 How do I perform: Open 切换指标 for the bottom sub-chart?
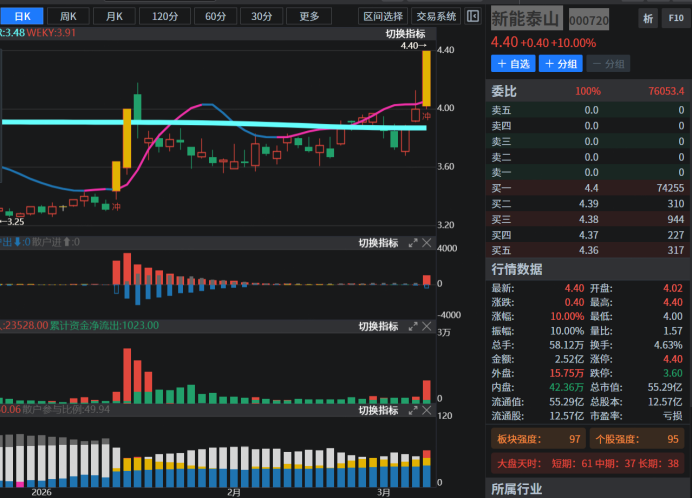coord(379,411)
